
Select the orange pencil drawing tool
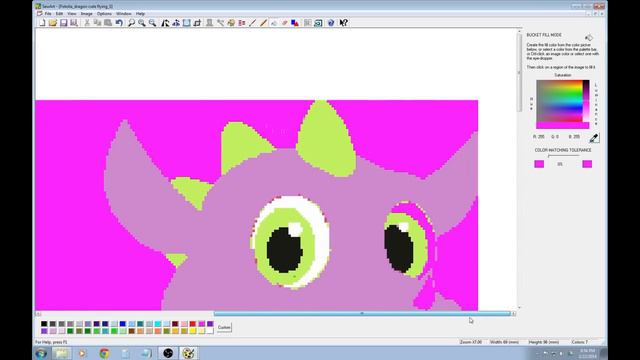[263, 23]
